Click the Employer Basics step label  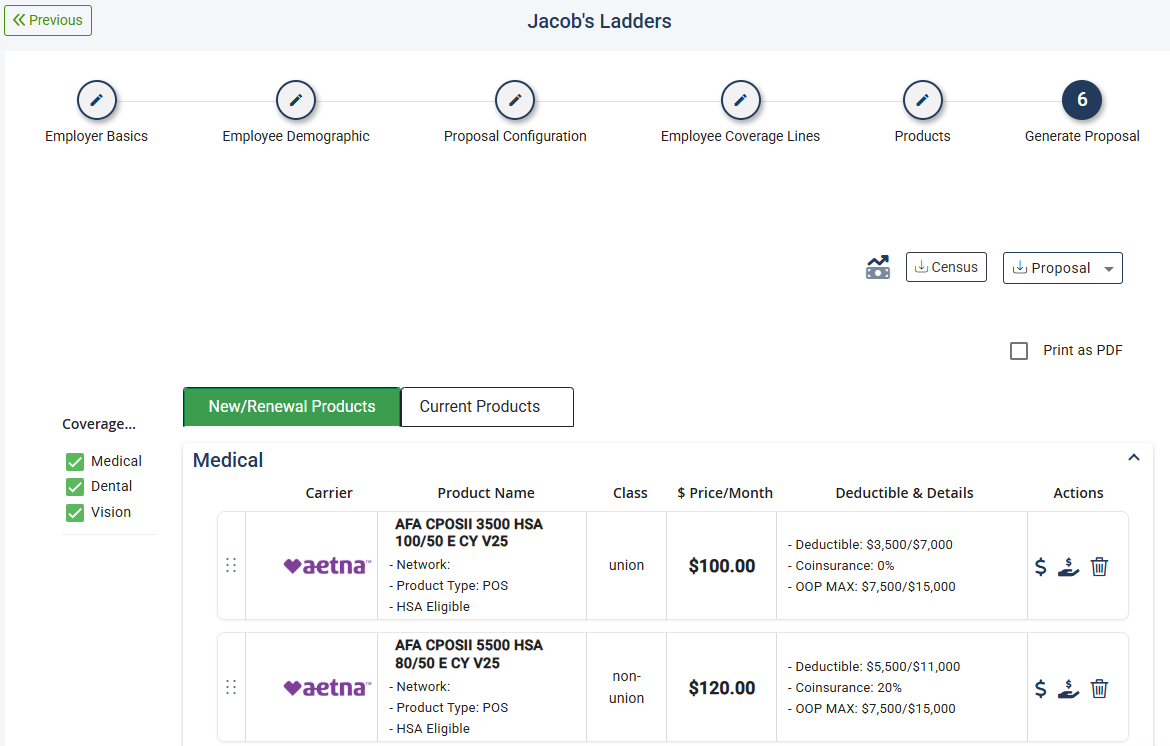[96, 137]
